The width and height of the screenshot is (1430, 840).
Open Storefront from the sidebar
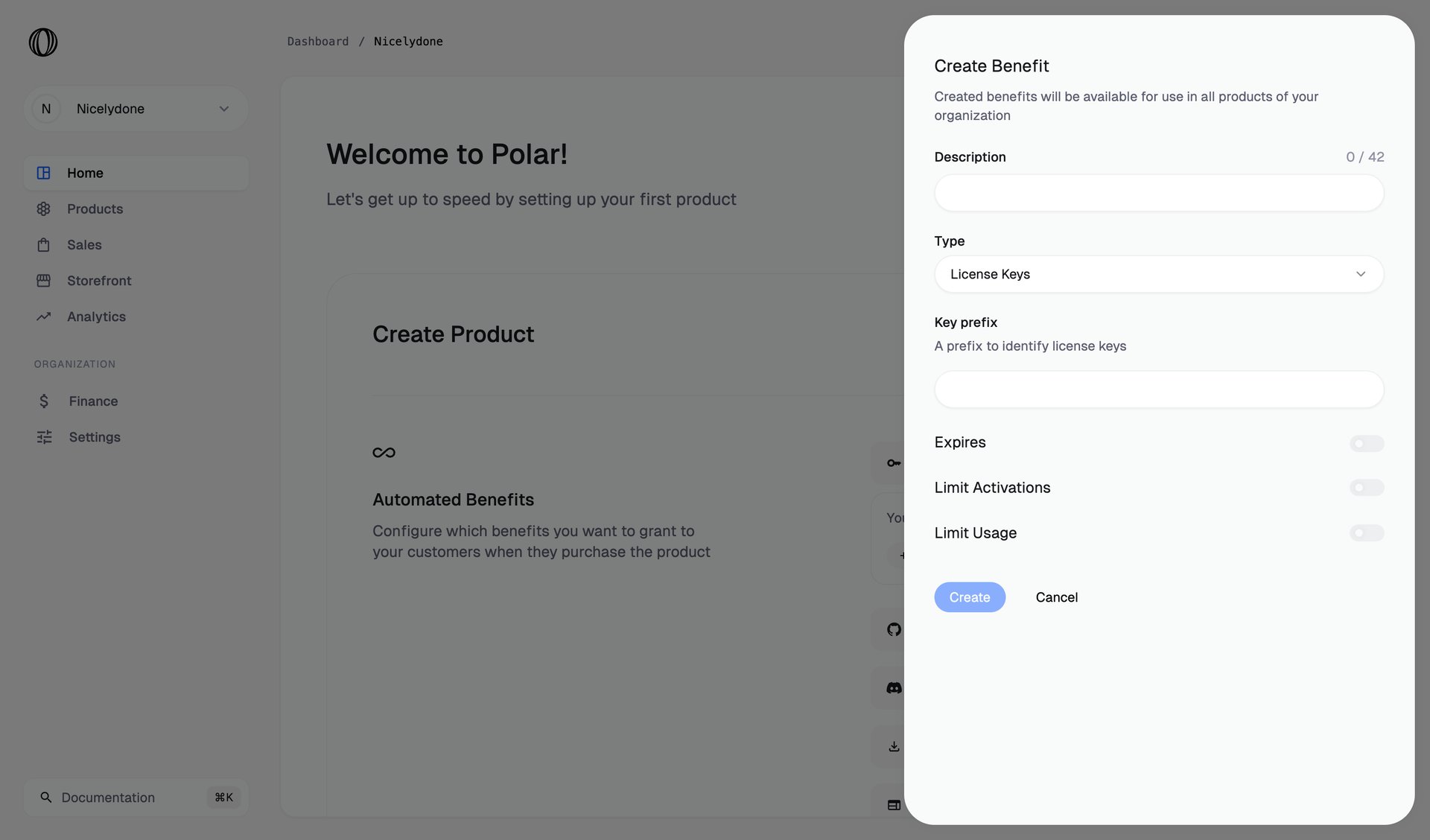98,280
